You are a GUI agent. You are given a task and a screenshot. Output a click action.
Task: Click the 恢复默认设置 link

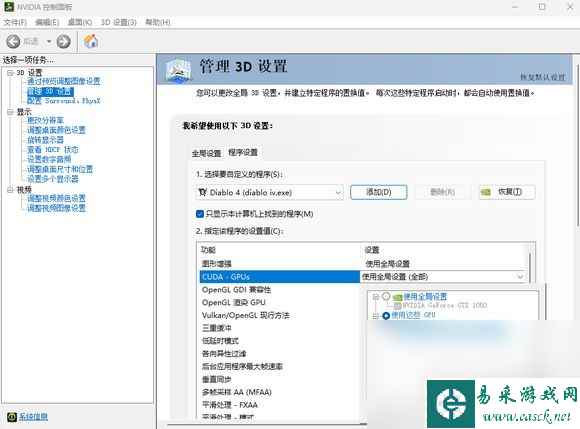tap(542, 77)
